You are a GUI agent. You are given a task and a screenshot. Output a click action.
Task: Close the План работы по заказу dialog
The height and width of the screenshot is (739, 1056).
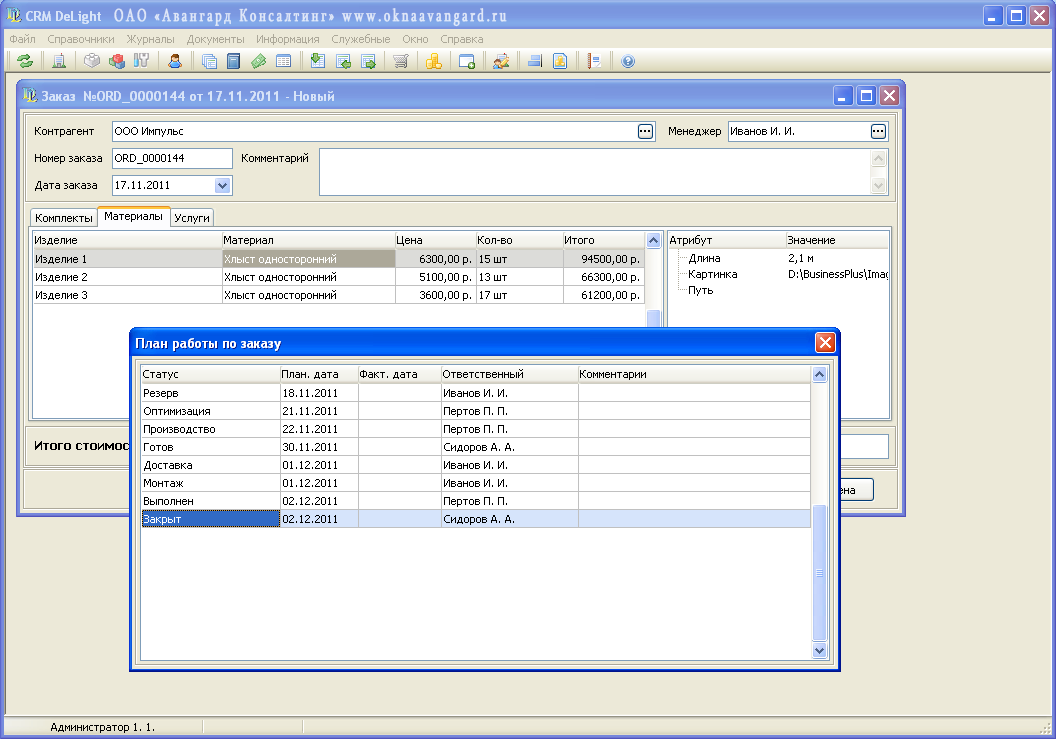825,343
